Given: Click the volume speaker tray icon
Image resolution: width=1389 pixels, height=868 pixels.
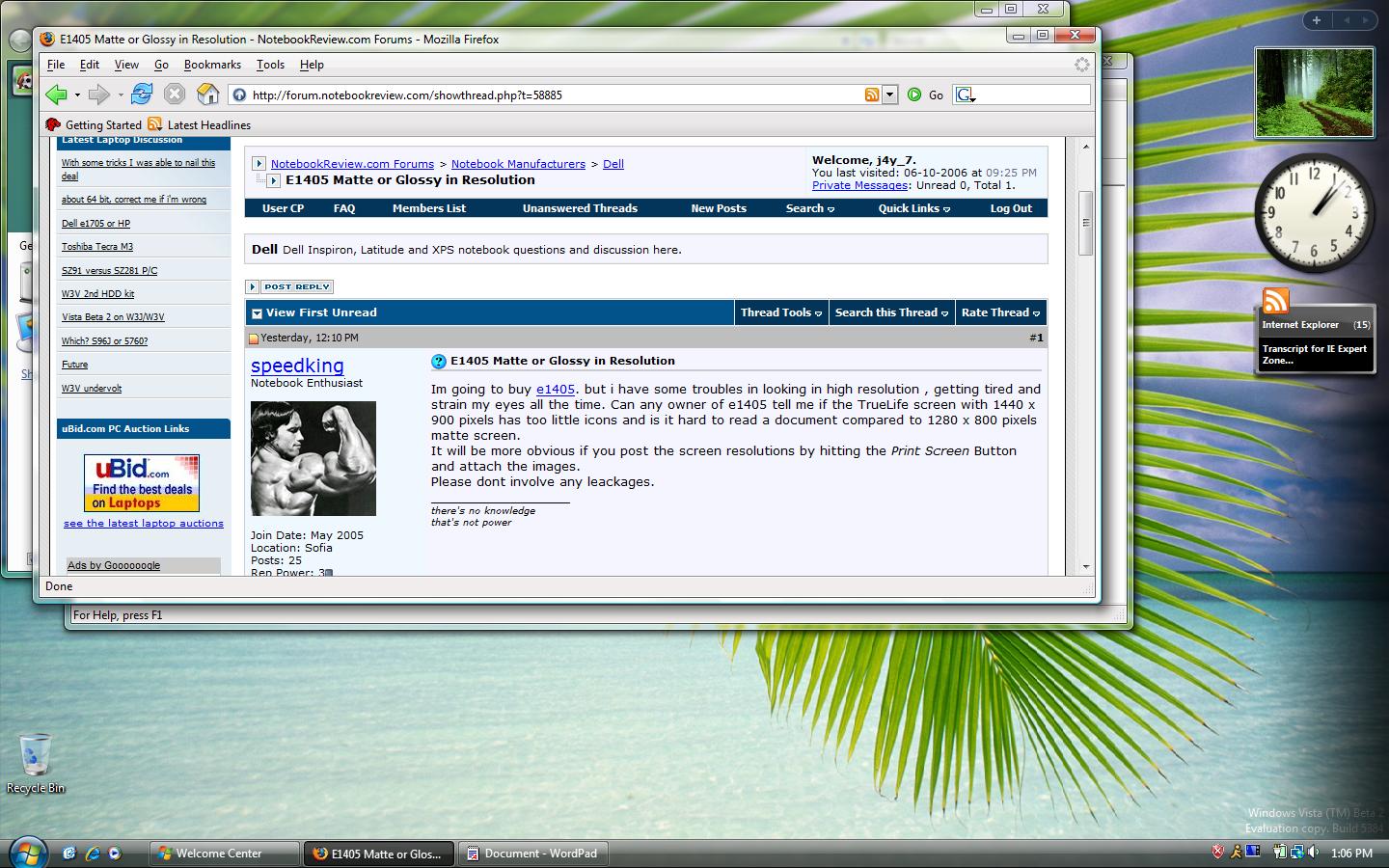Looking at the screenshot, I should [x=1315, y=853].
